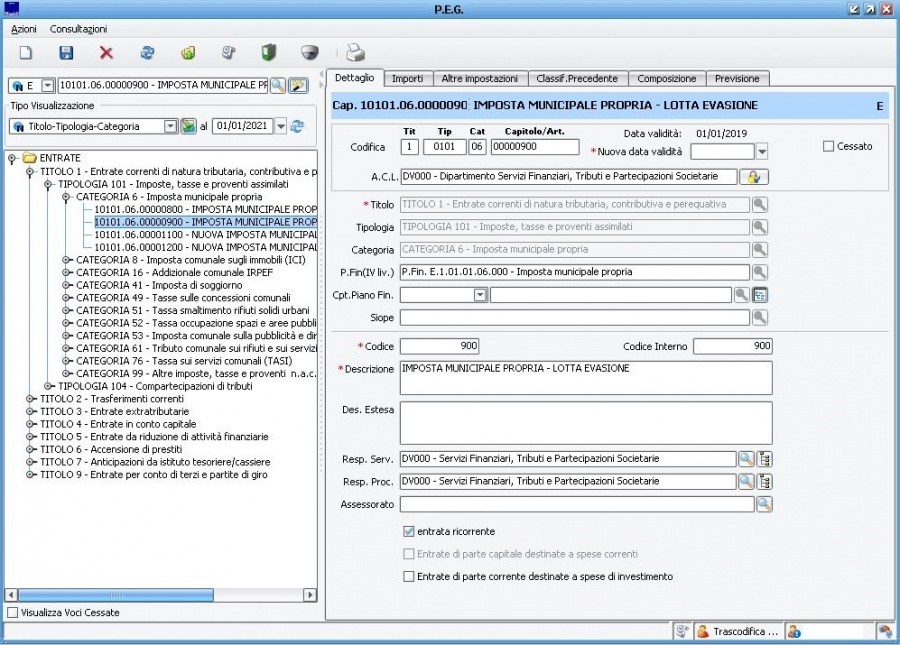Expand the TITOLO 2 - Trasferimenti correnti node
Screen dimensions: 900x645
(29, 398)
